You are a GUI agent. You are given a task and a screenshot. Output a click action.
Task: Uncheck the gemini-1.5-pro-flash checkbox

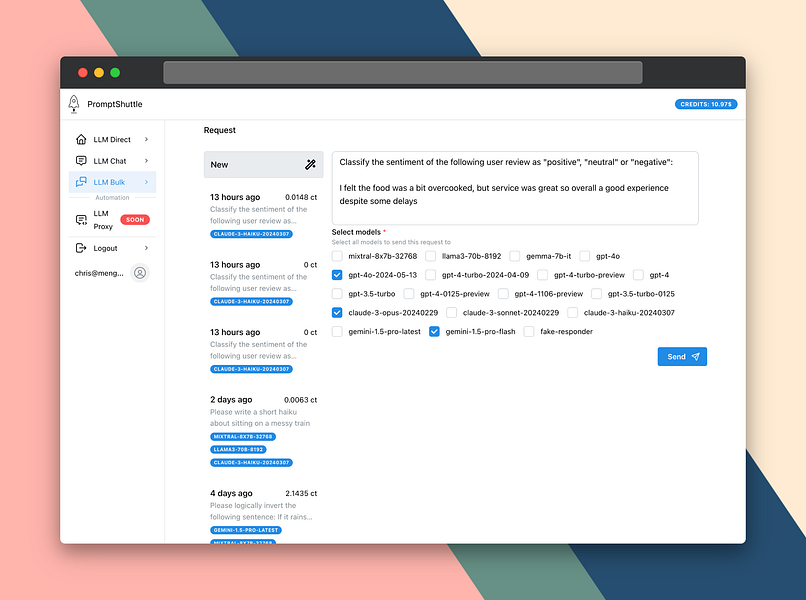434,332
